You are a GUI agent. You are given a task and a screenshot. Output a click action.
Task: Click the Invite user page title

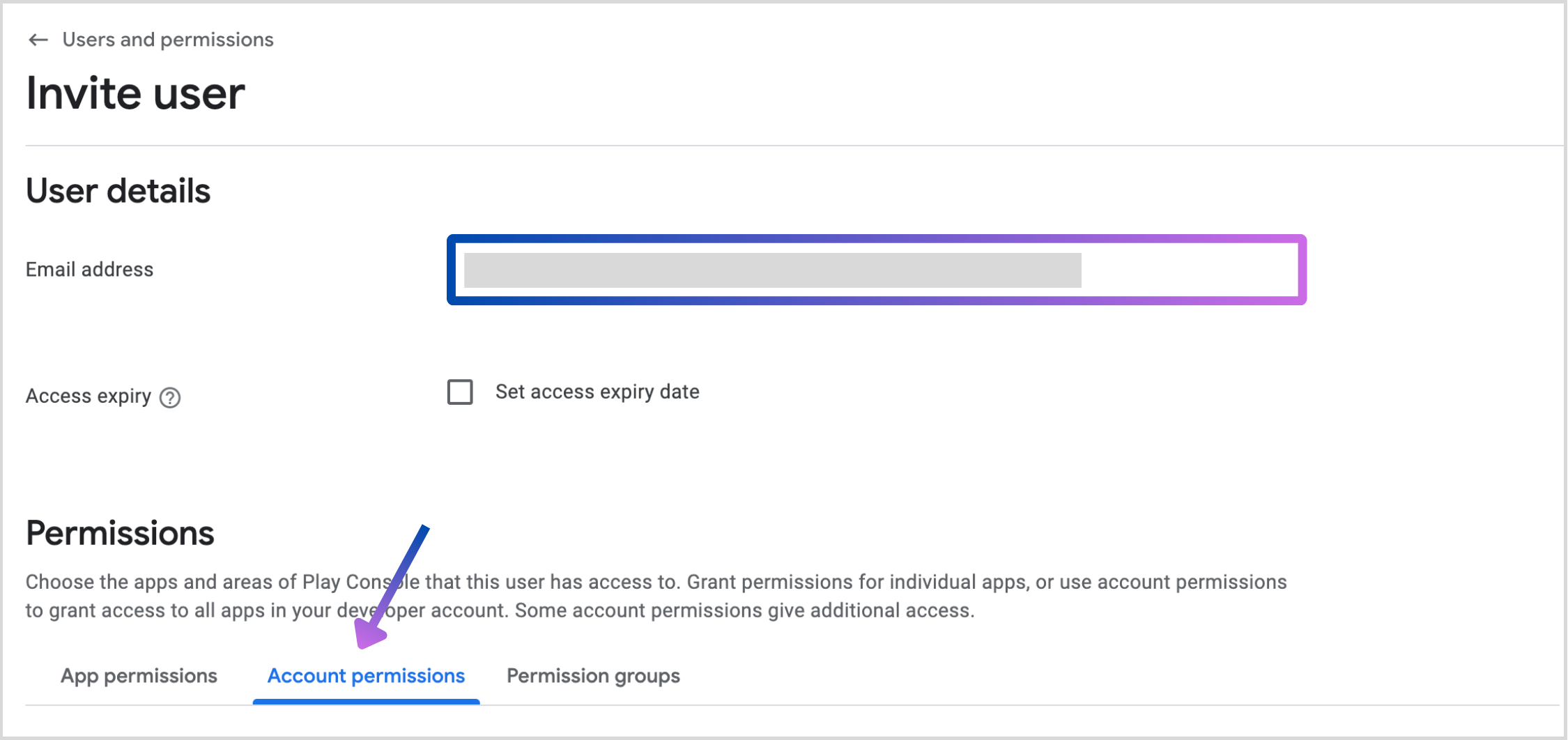pos(135,94)
